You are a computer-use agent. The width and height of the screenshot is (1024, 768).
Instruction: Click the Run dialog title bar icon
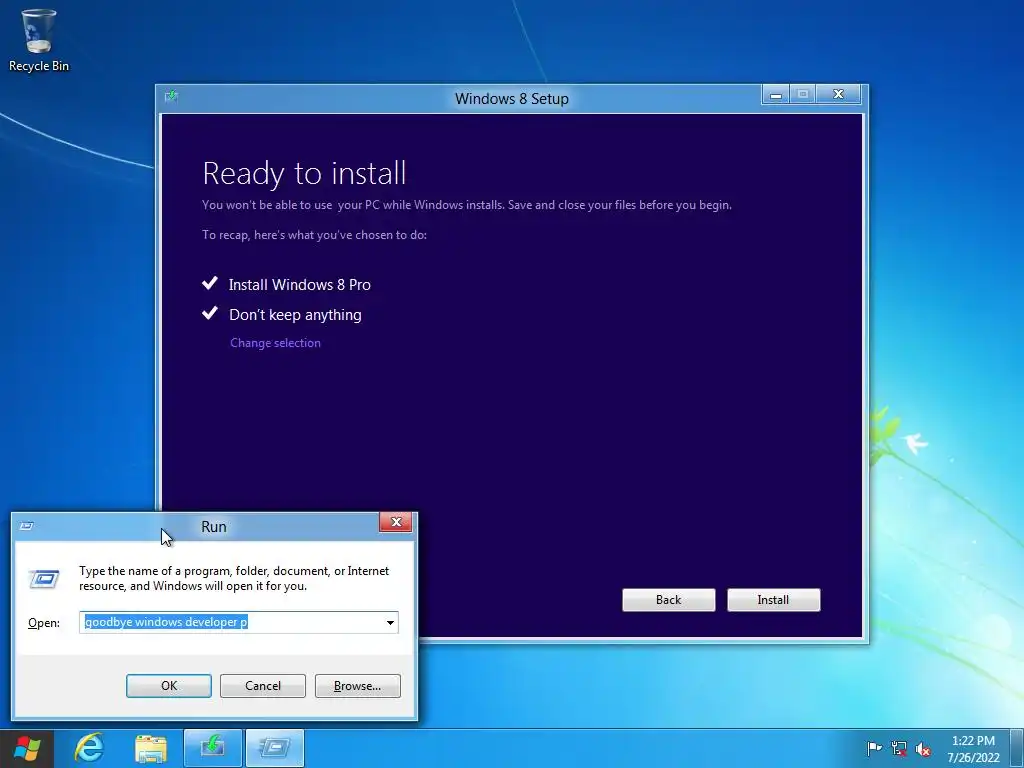27,526
